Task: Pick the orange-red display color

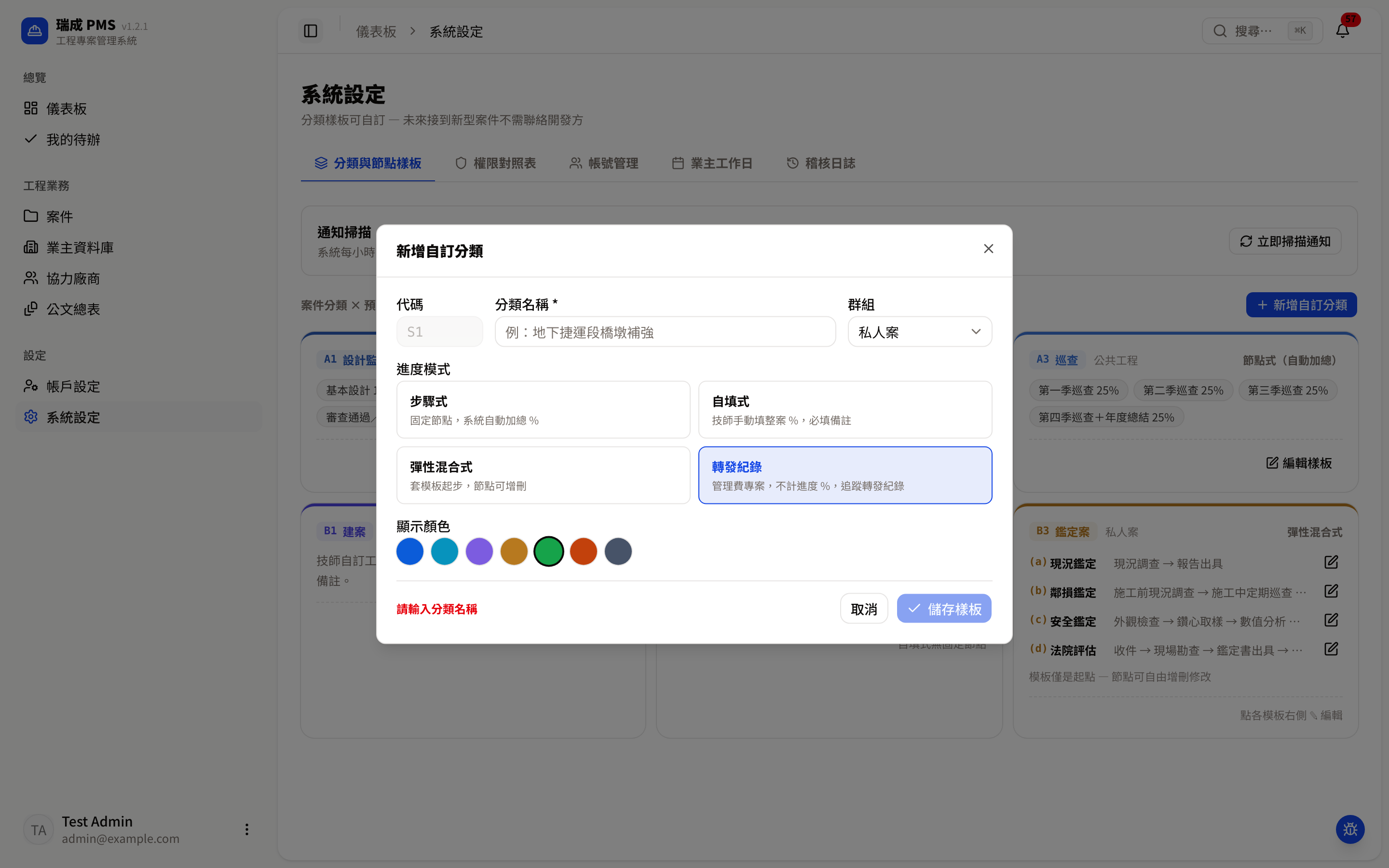Action: pos(584,552)
